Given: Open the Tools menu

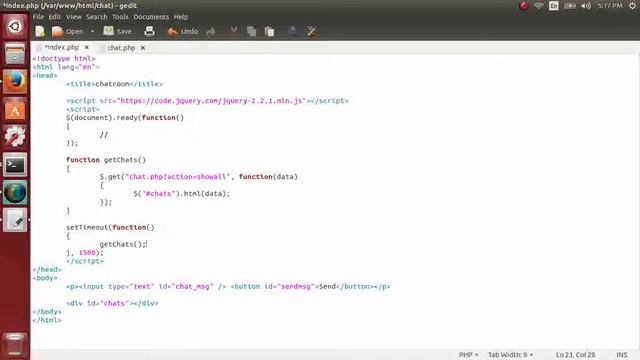Looking at the screenshot, I should (x=120, y=17).
